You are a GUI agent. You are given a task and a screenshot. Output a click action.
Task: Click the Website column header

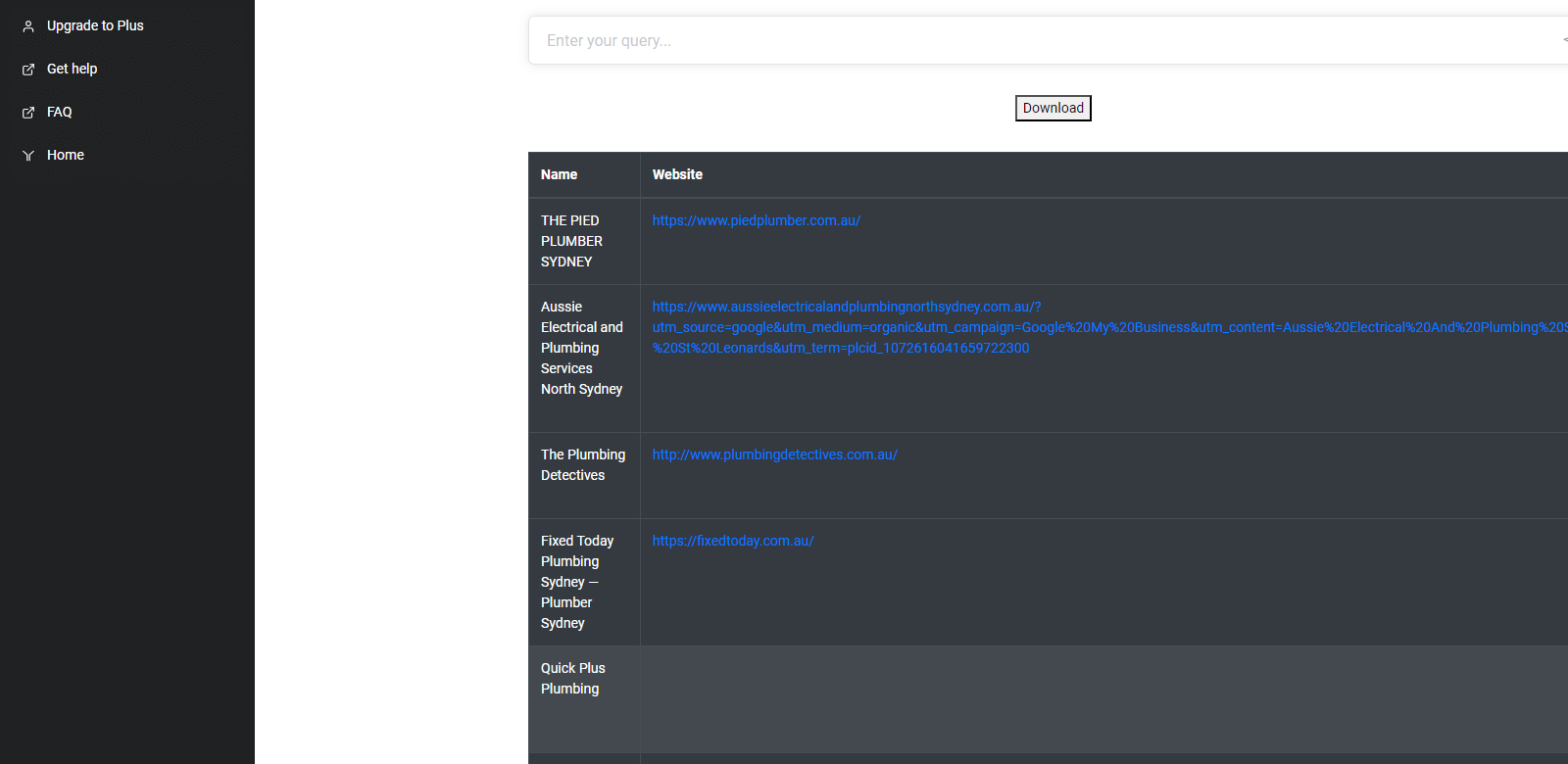tap(677, 174)
